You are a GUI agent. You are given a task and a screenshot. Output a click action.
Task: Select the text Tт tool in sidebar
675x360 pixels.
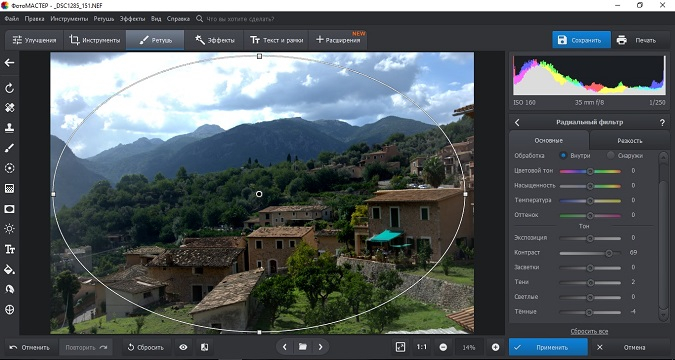[9, 249]
